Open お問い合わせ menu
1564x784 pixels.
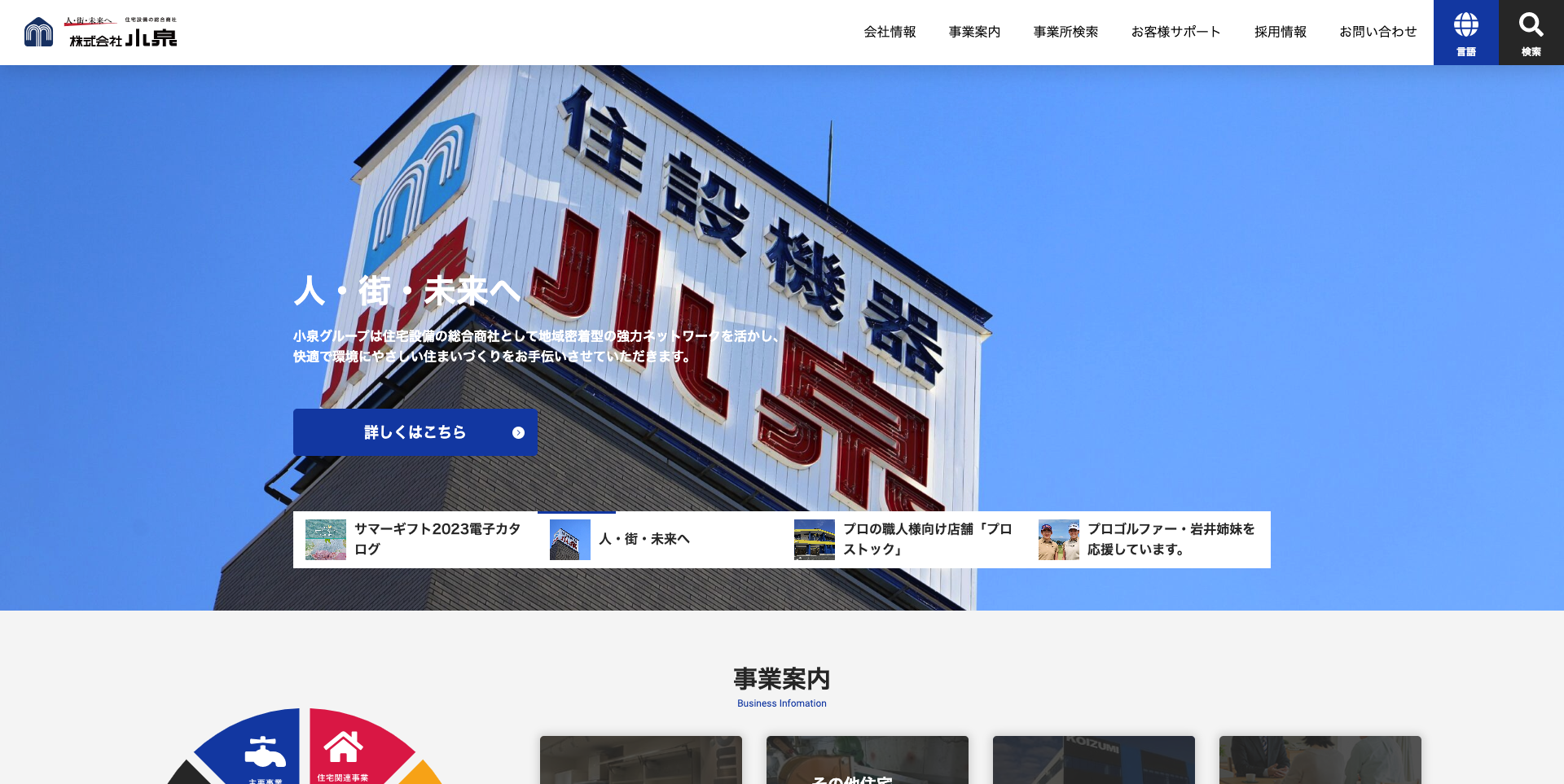click(x=1377, y=32)
